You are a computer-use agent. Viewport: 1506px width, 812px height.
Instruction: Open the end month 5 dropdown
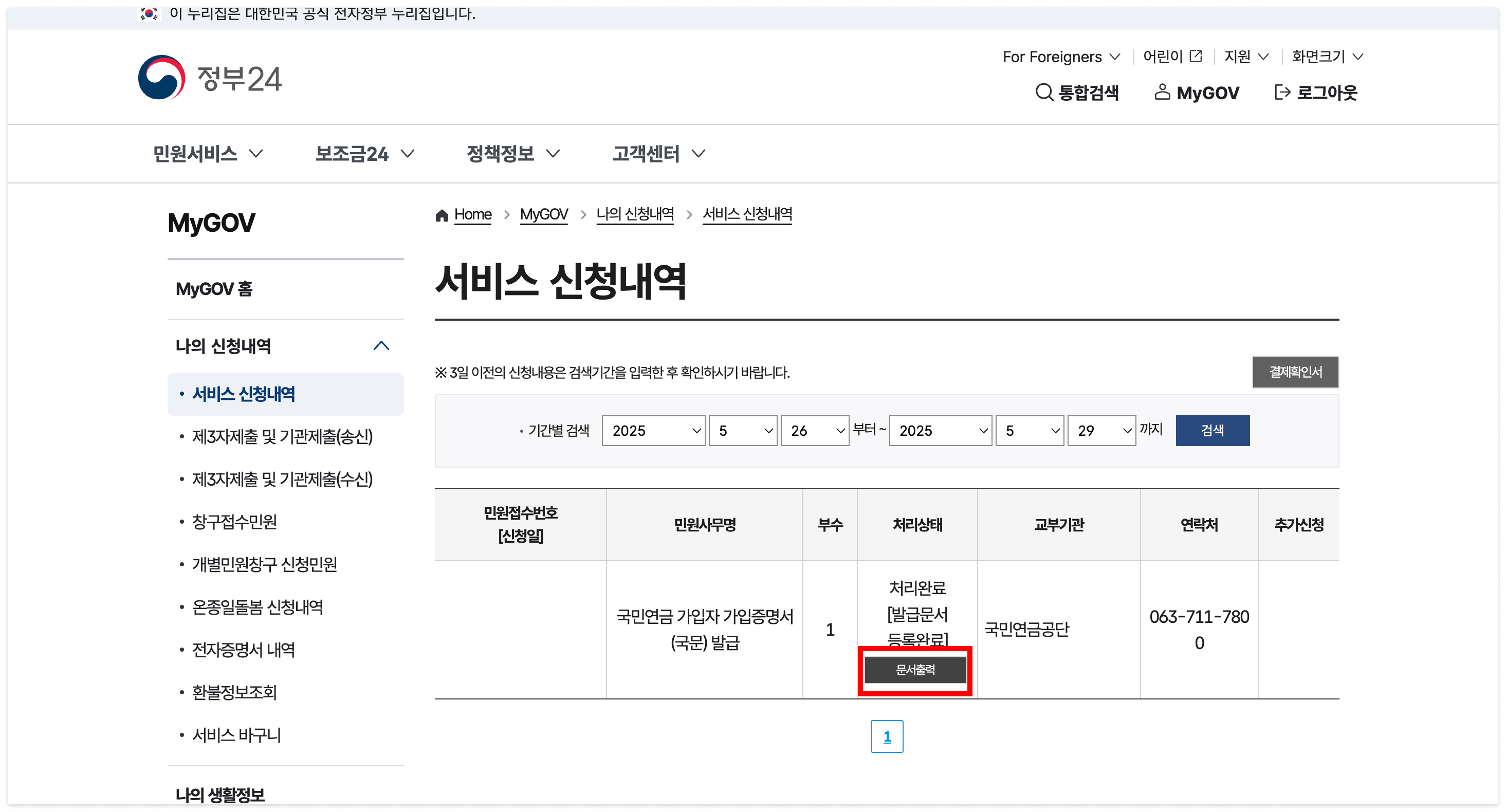tap(1030, 430)
